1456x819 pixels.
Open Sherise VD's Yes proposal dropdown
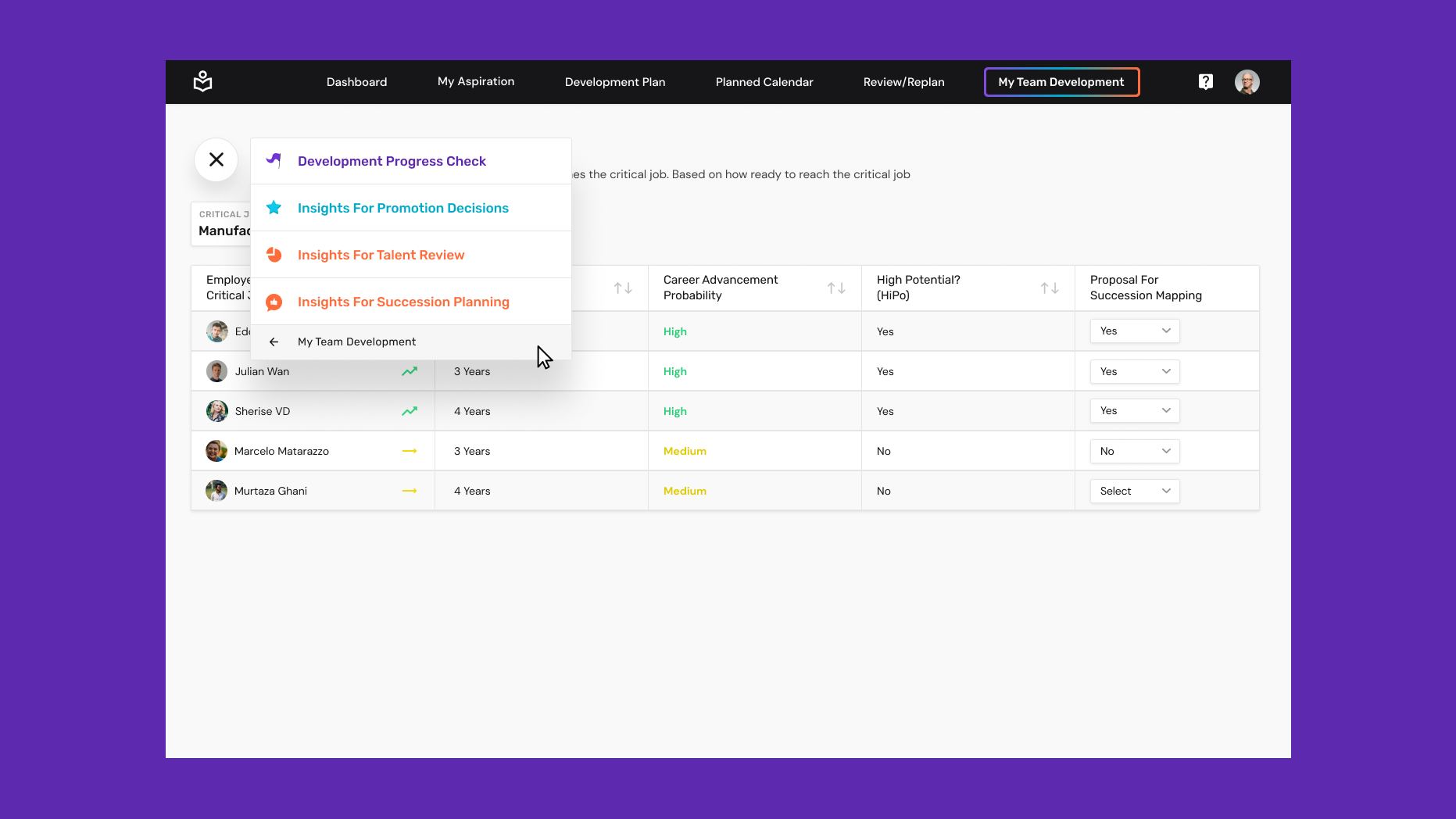pyautogui.click(x=1134, y=410)
